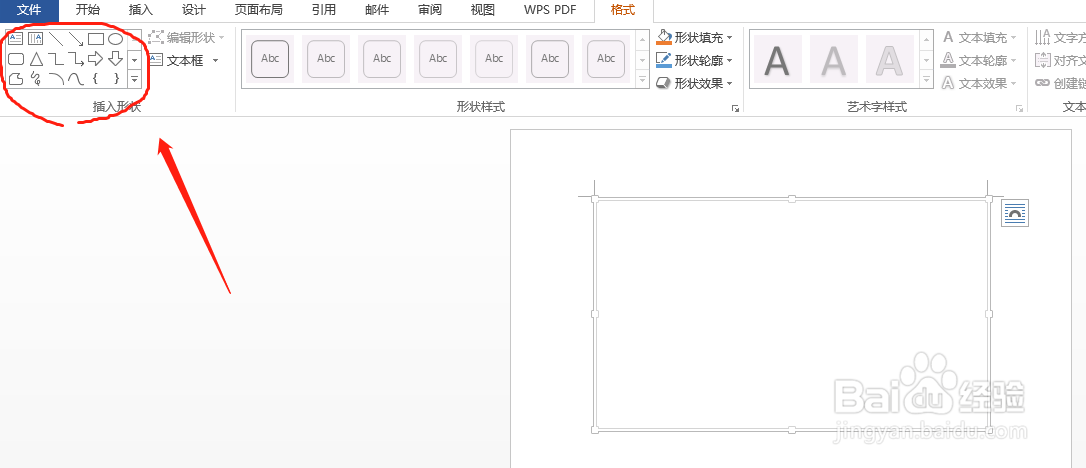Switch to the 邮件 tab
This screenshot has width=1086, height=468.
pyautogui.click(x=377, y=10)
